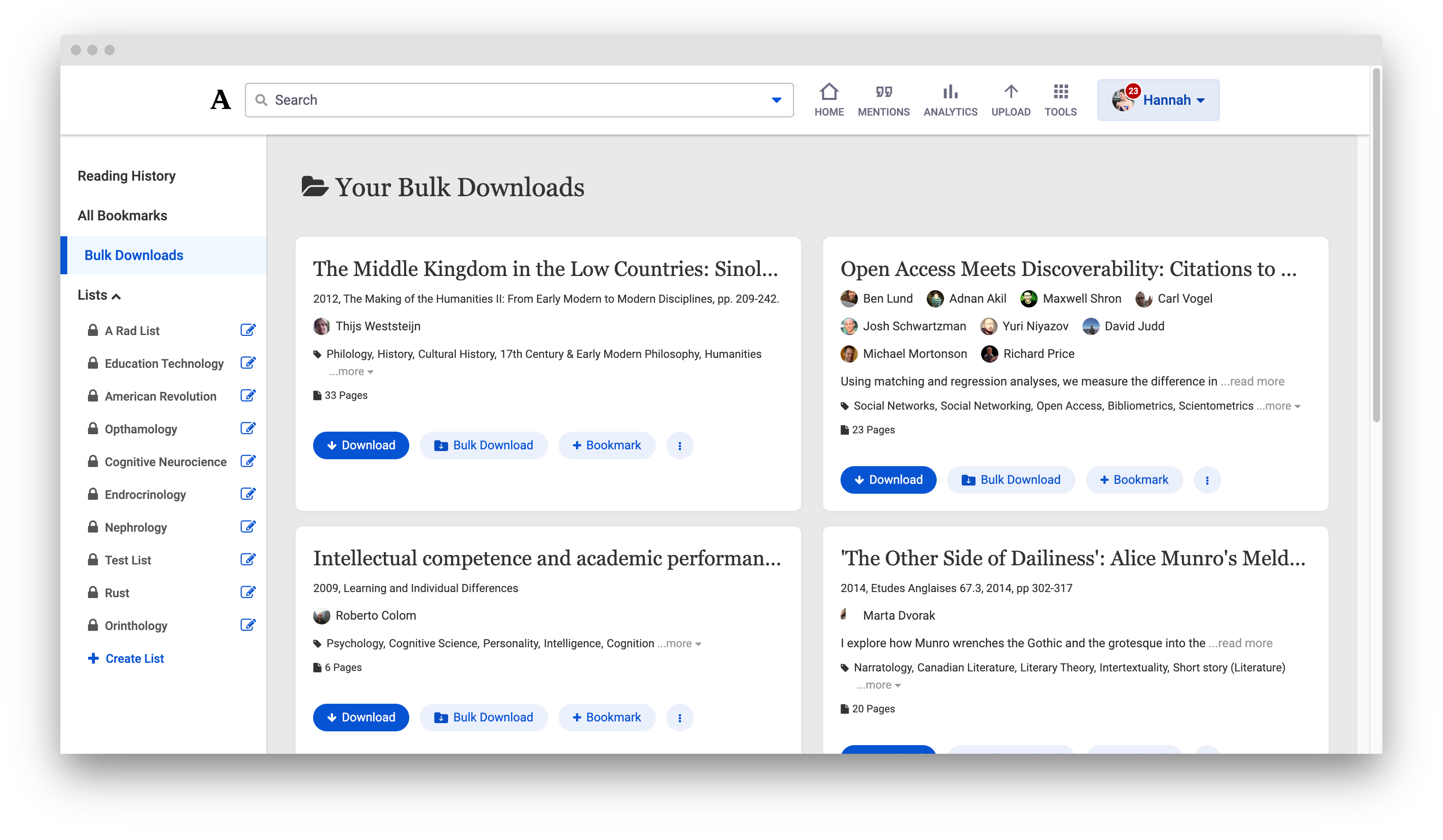Viewport: 1443px width, 840px height.
Task: Edit the Cognitive Neurocience list
Action: pyautogui.click(x=248, y=461)
